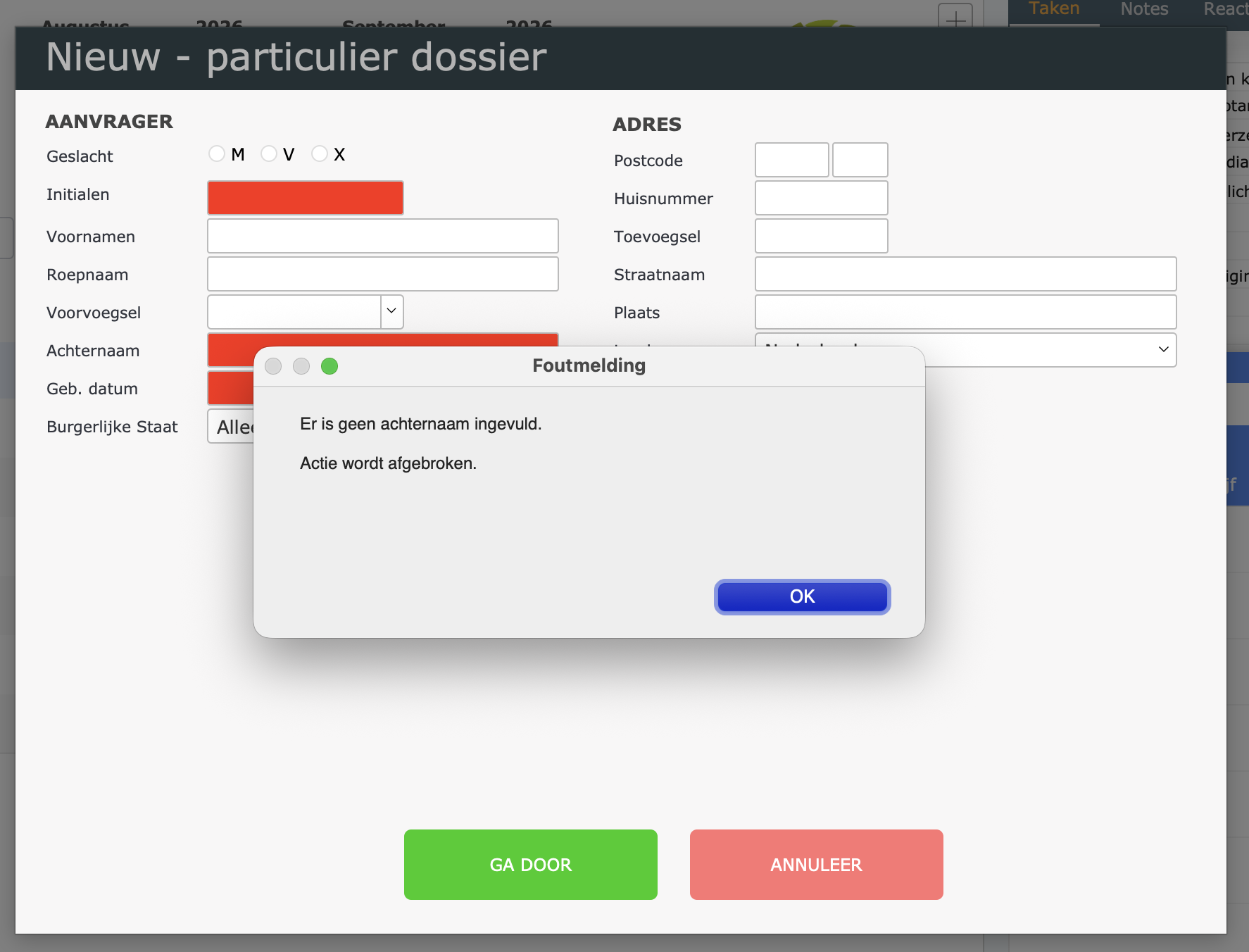The image size is (1249, 952).
Task: Open the Voorvoegsel dropdown arrow
Action: [x=392, y=311]
